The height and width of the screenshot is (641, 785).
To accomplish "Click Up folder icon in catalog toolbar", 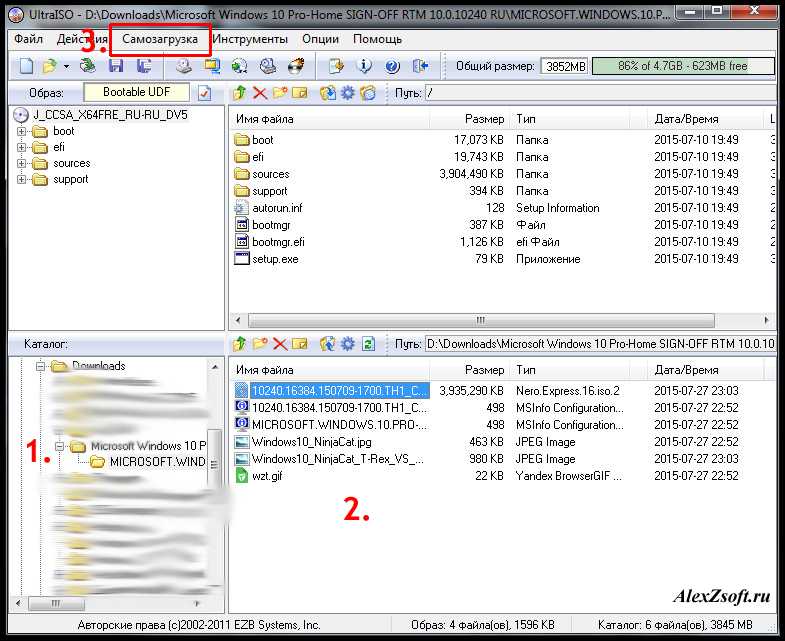I will [x=240, y=344].
